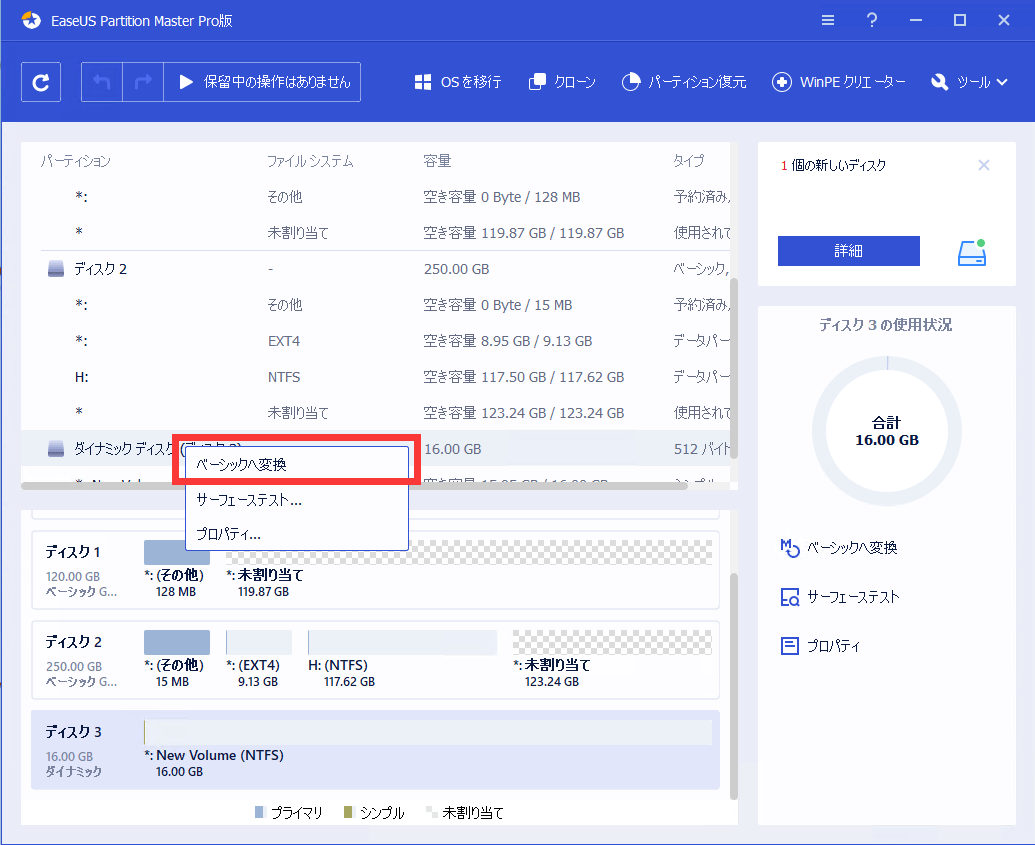Select the ダイナミック ディスク 16.00 GB row
The height and width of the screenshot is (845, 1035).
point(376,449)
